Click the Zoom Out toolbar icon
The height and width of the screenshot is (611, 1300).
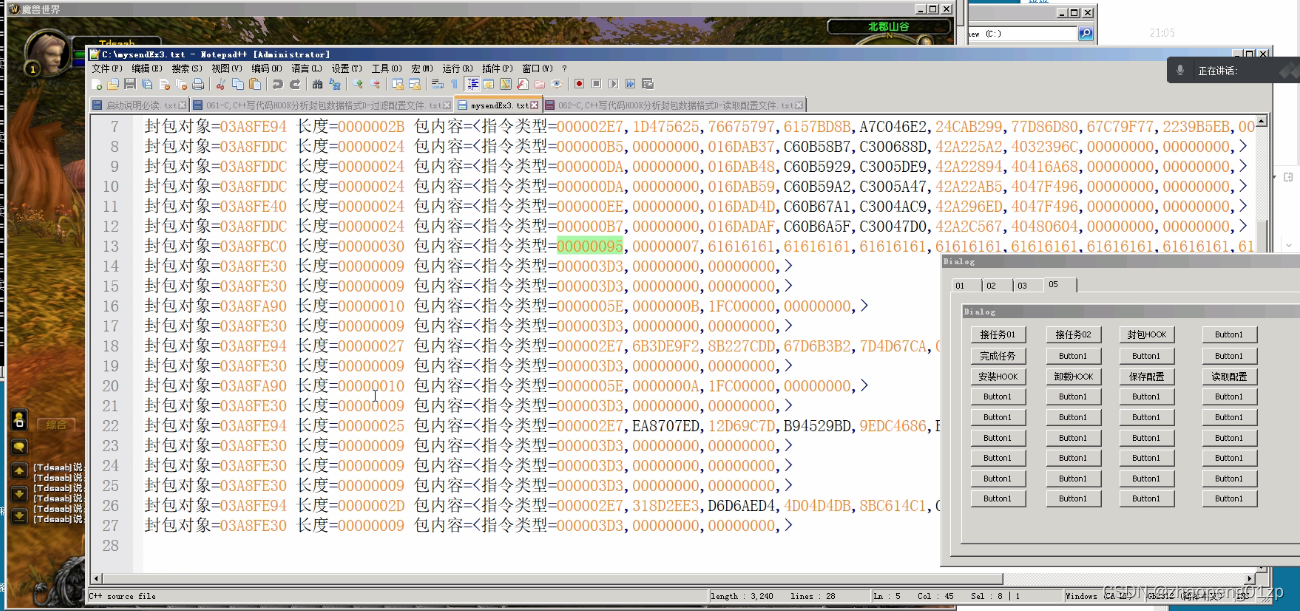(374, 84)
